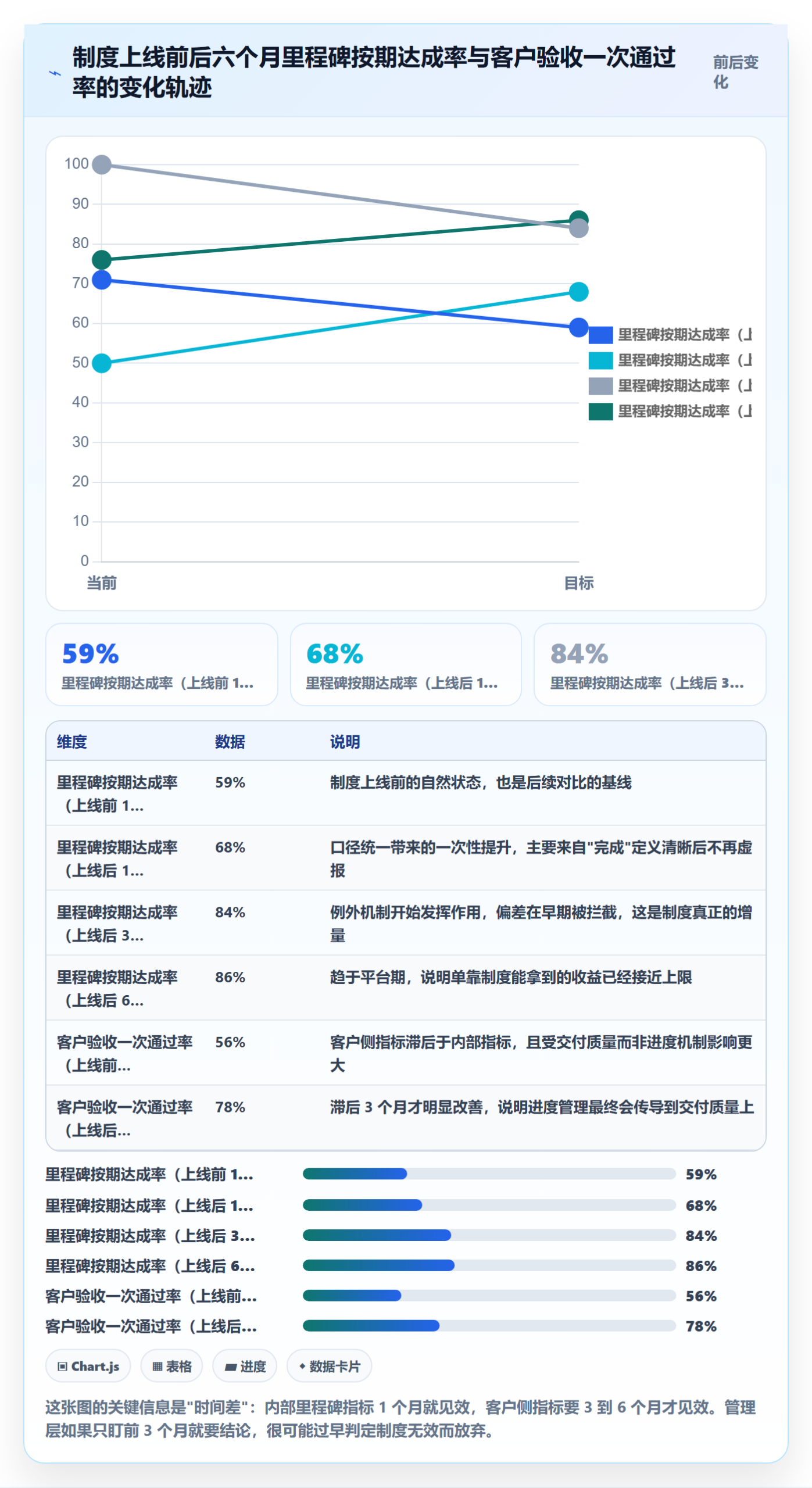The width and height of the screenshot is (812, 1488).
Task: Click the description 制度上线前的自然状态，也是后续对比的基线
Action: pyautogui.click(x=481, y=783)
